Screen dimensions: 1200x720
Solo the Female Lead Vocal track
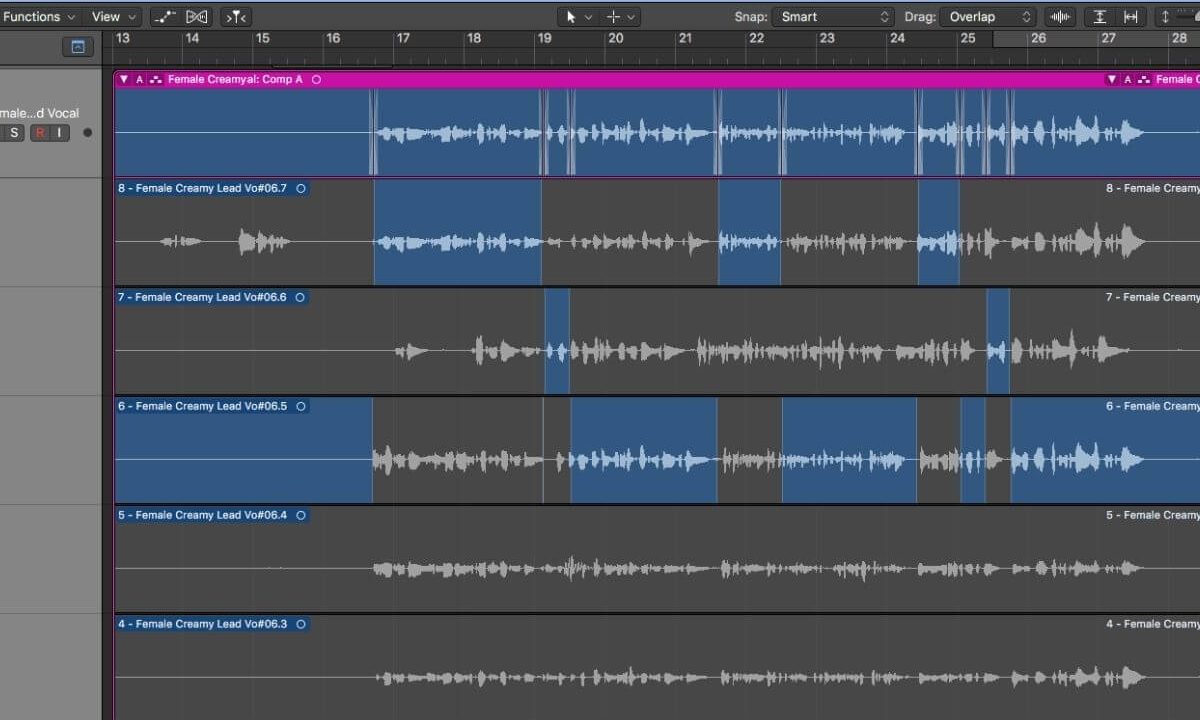(15, 132)
